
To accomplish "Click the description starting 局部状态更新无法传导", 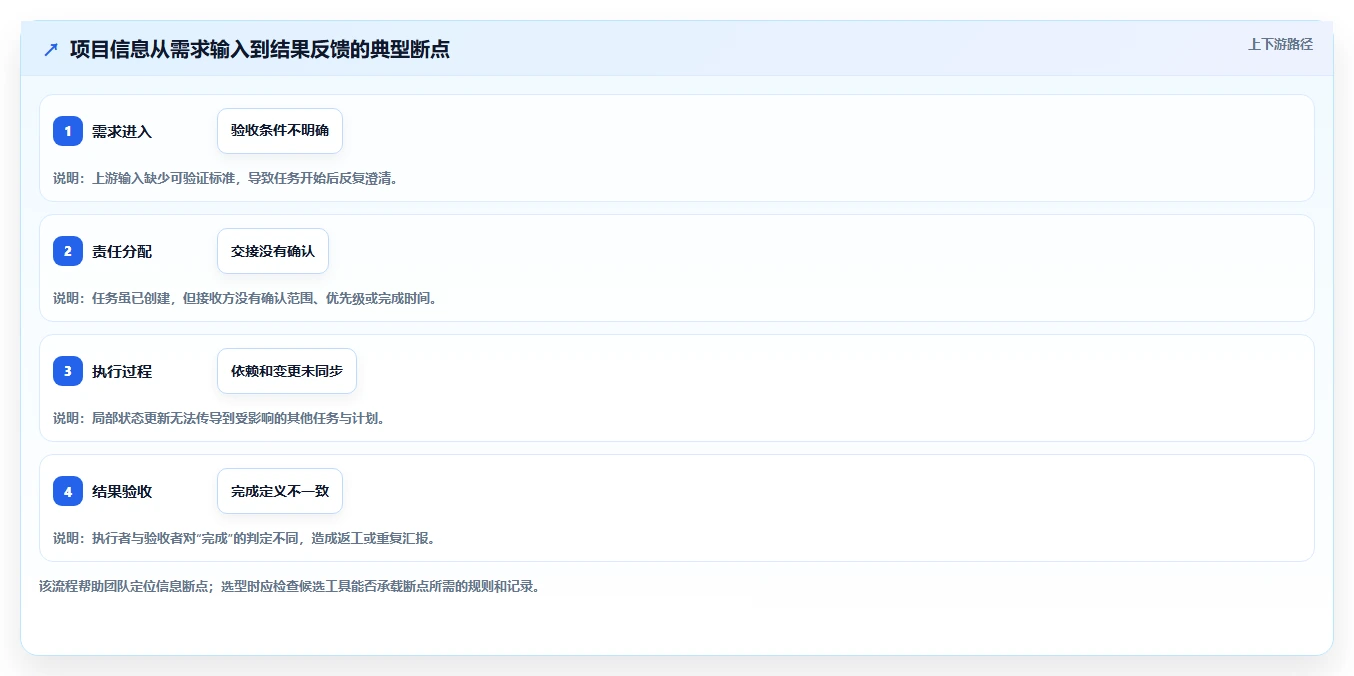I will pyautogui.click(x=219, y=418).
